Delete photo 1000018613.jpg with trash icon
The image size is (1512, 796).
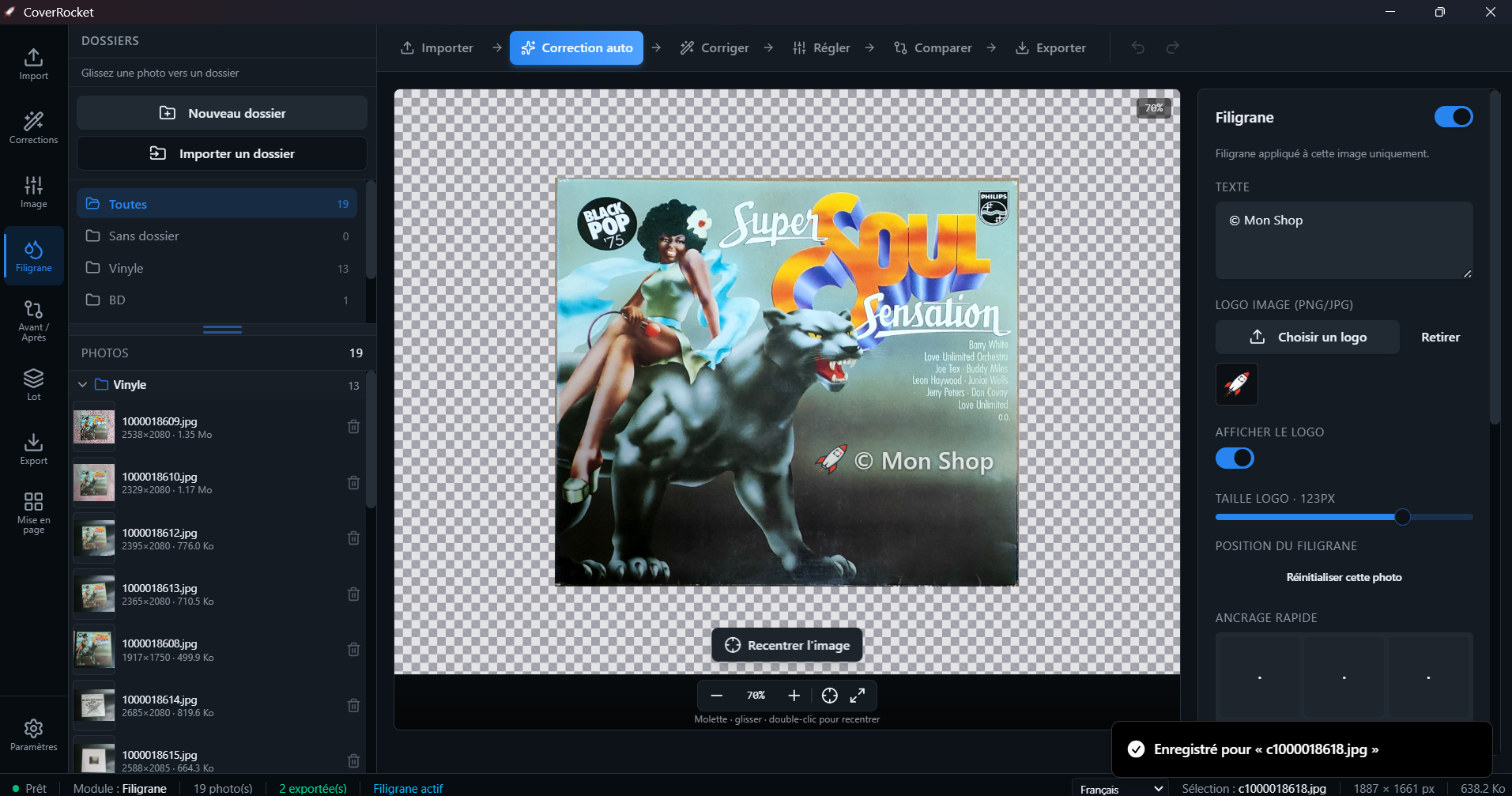click(x=353, y=594)
